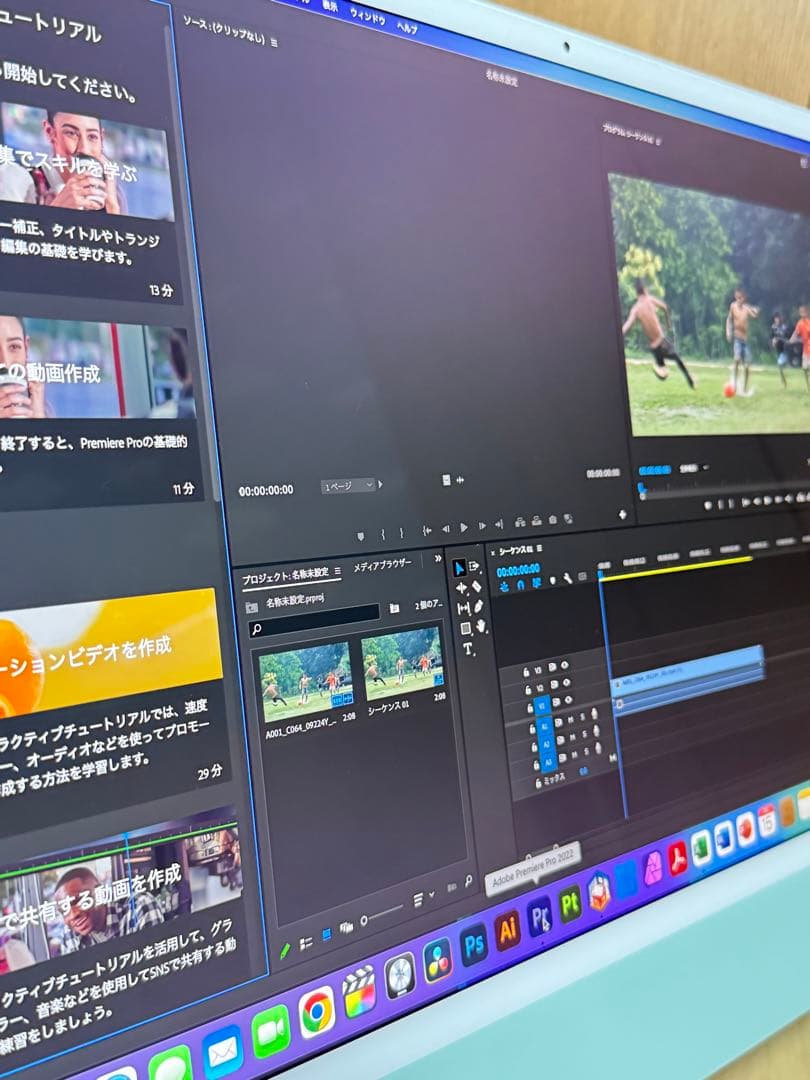Open the page dropdown in Source monitor

point(348,486)
